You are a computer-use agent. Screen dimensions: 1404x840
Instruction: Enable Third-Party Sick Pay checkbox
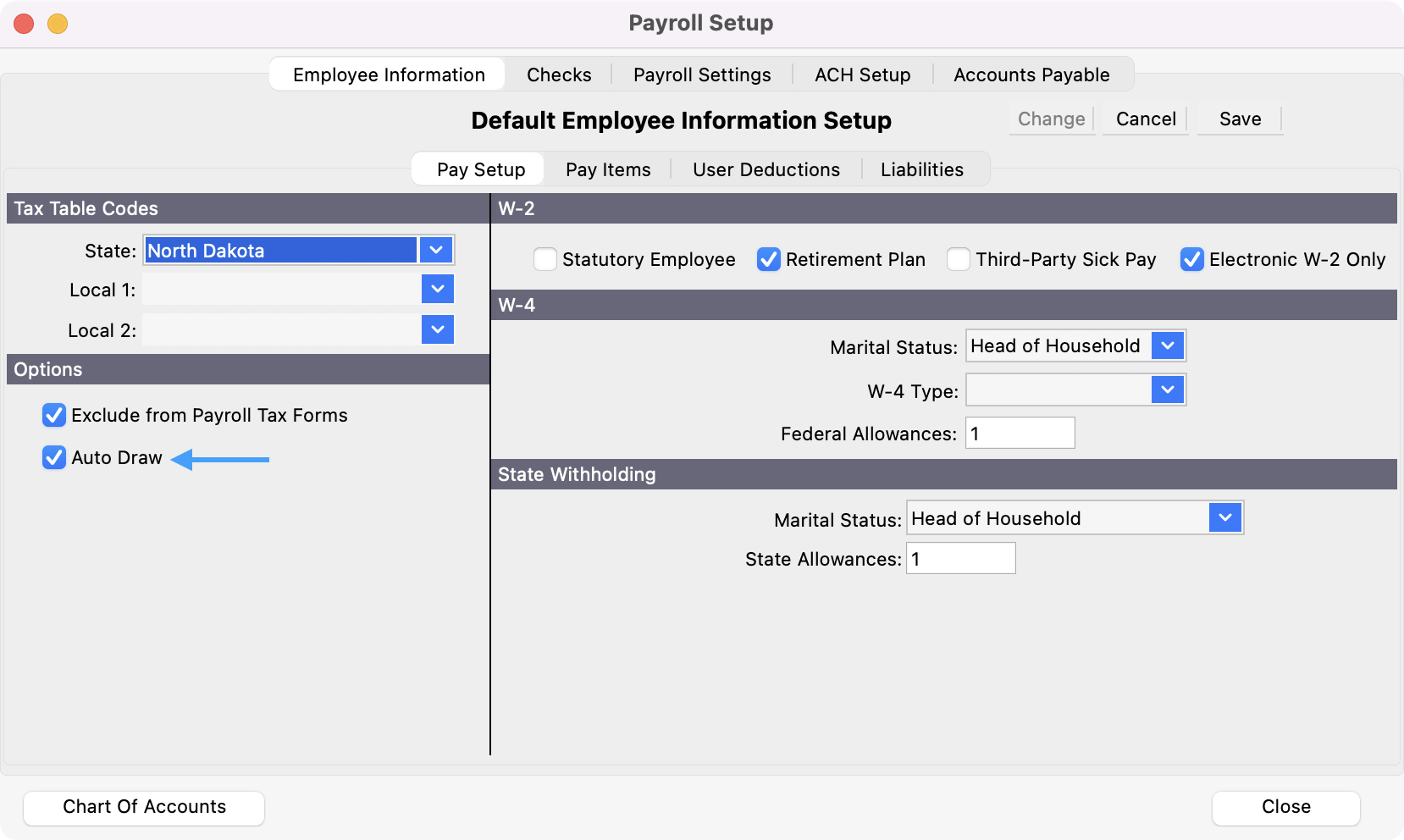coord(959,259)
